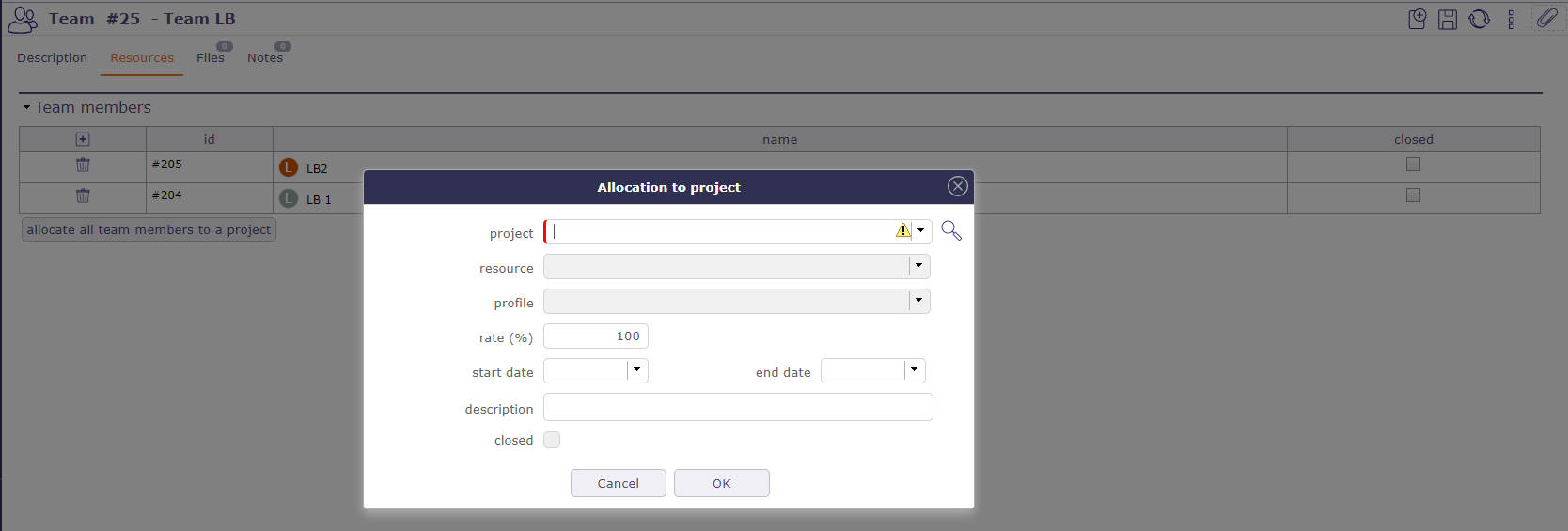Click the id column header

pos(210,139)
